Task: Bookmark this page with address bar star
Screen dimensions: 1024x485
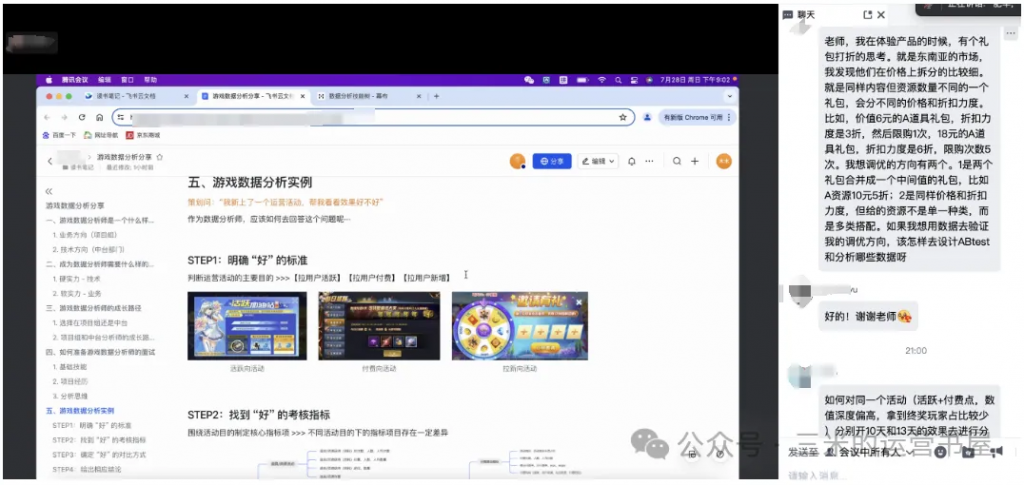Action: (x=622, y=117)
